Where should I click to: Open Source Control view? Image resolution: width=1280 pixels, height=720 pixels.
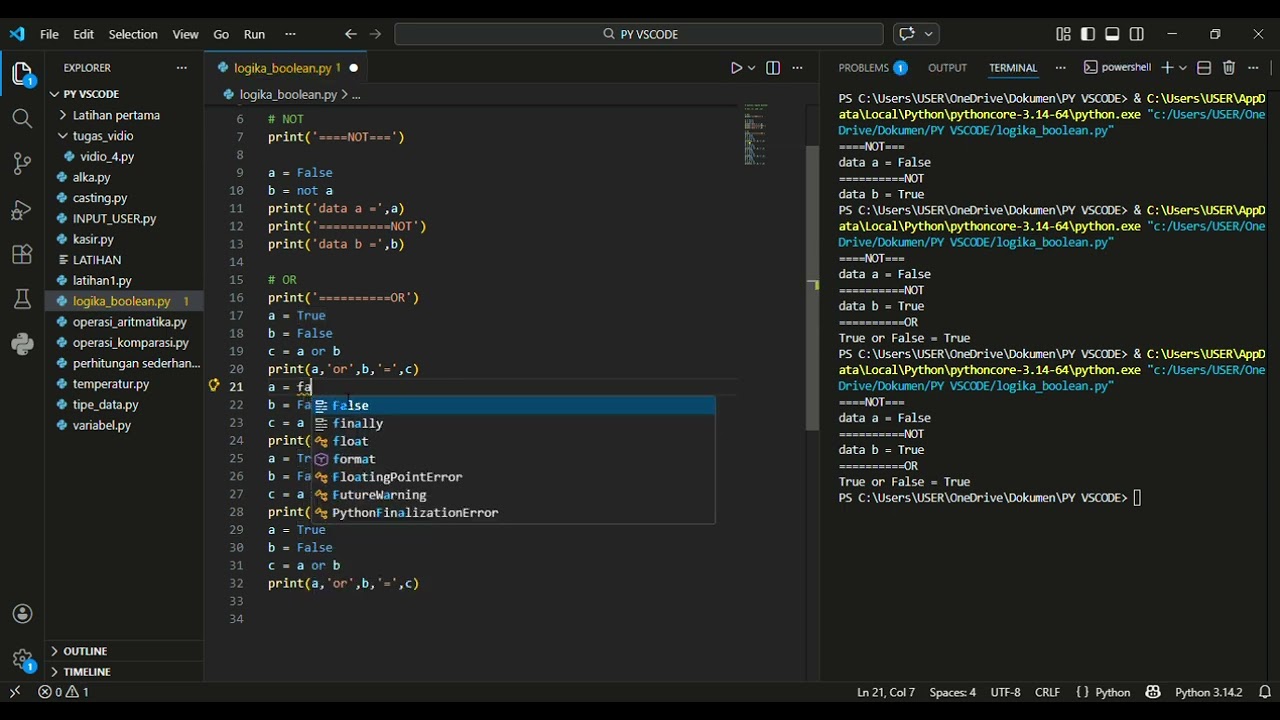(22, 164)
